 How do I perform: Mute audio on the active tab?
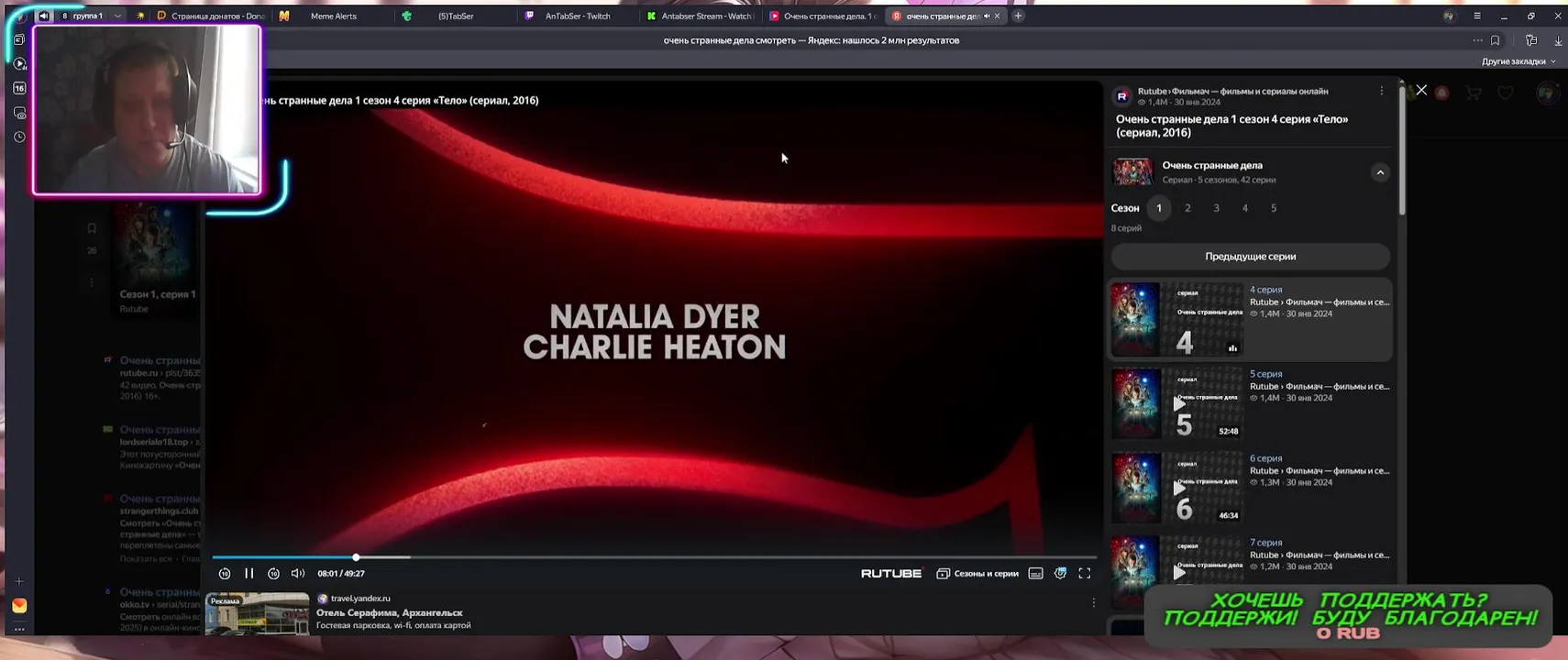pos(987,16)
